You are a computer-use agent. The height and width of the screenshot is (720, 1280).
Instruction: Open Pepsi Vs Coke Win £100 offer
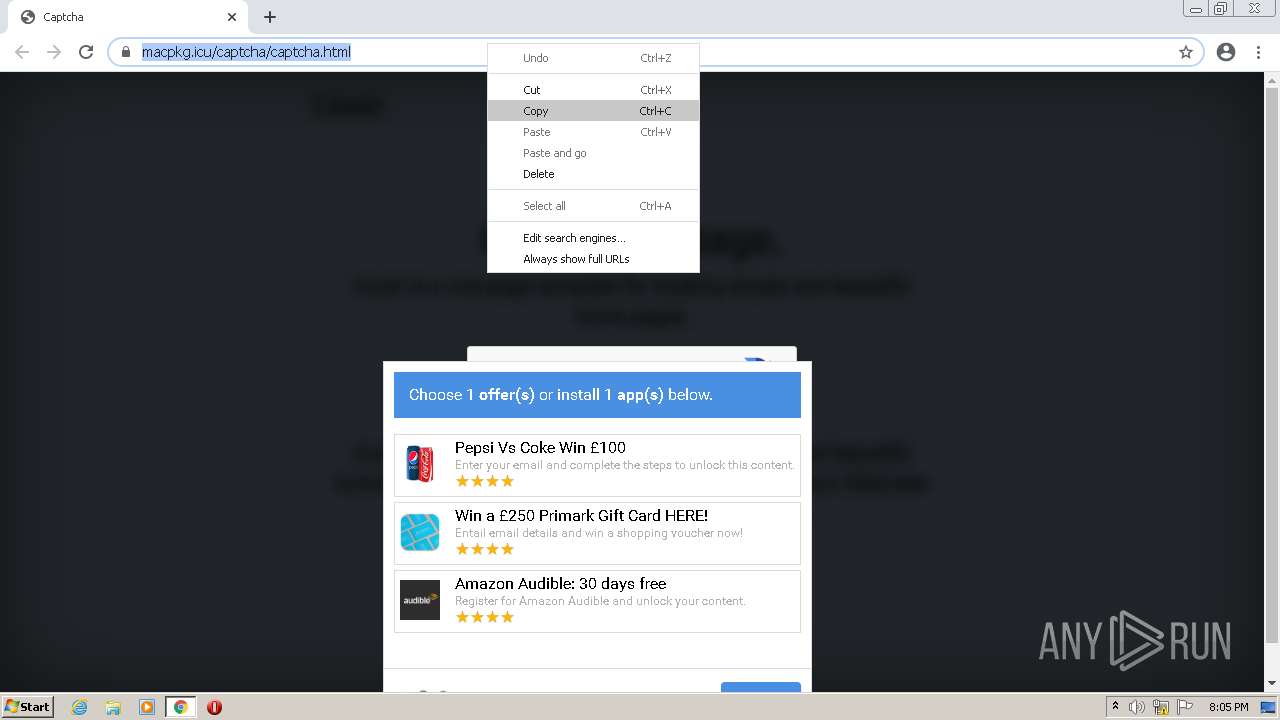tap(597, 465)
